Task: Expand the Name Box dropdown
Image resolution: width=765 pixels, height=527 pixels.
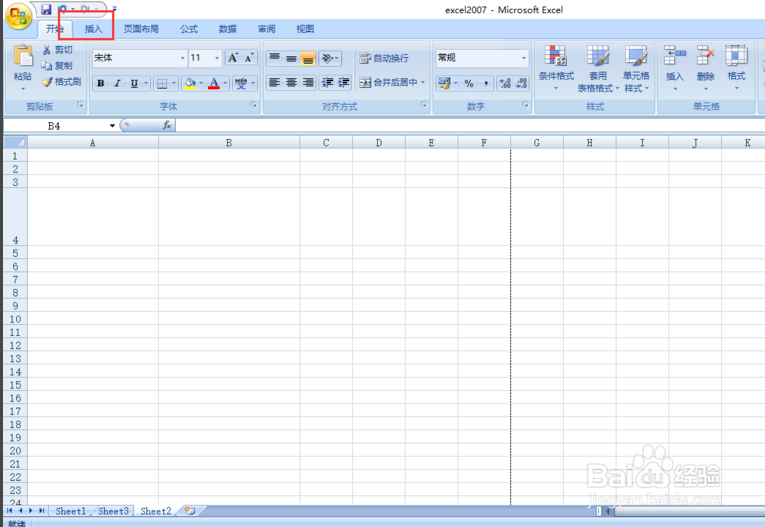Action: point(112,126)
